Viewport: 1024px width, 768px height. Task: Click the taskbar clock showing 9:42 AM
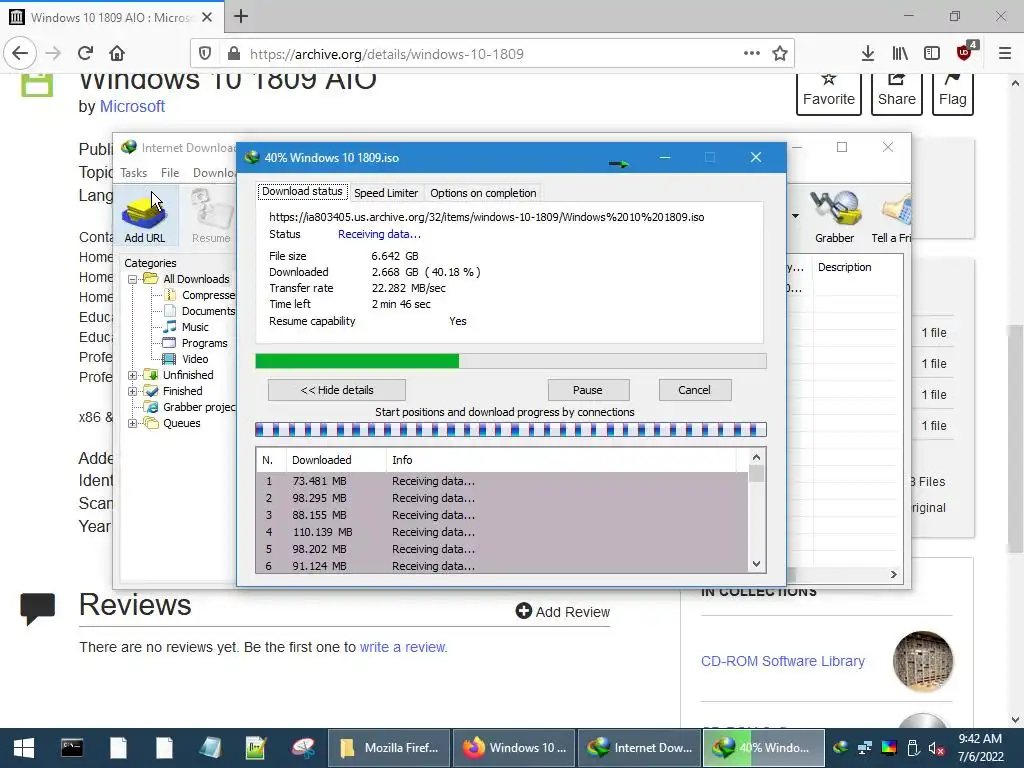tap(980, 748)
